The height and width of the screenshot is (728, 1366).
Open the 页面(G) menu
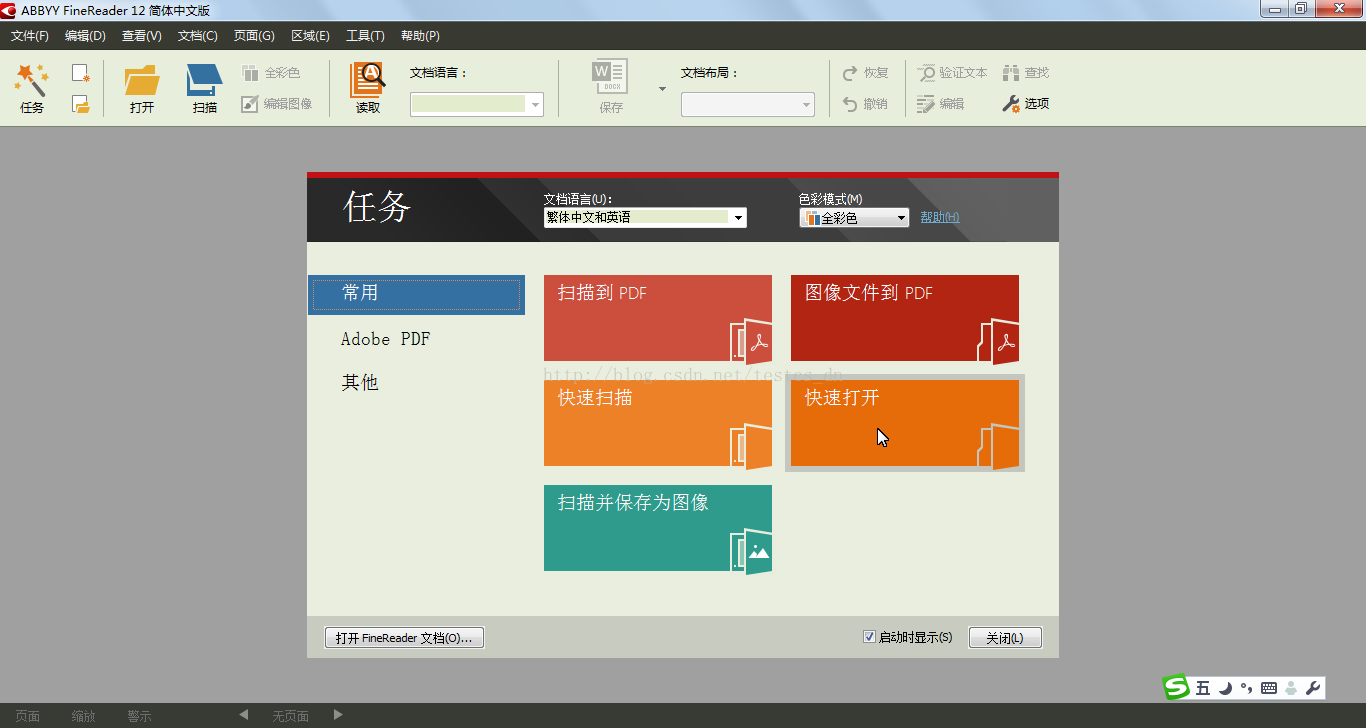click(x=254, y=36)
